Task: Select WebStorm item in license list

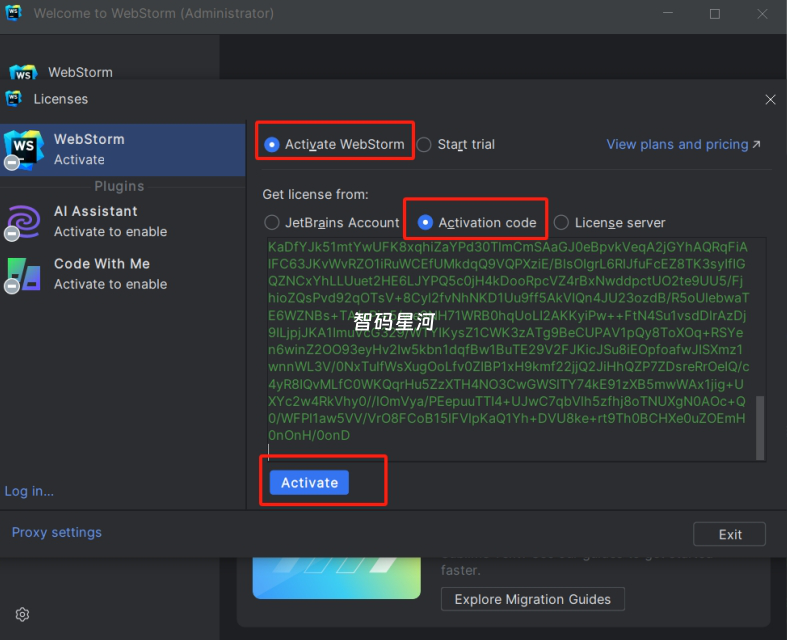Action: point(122,150)
